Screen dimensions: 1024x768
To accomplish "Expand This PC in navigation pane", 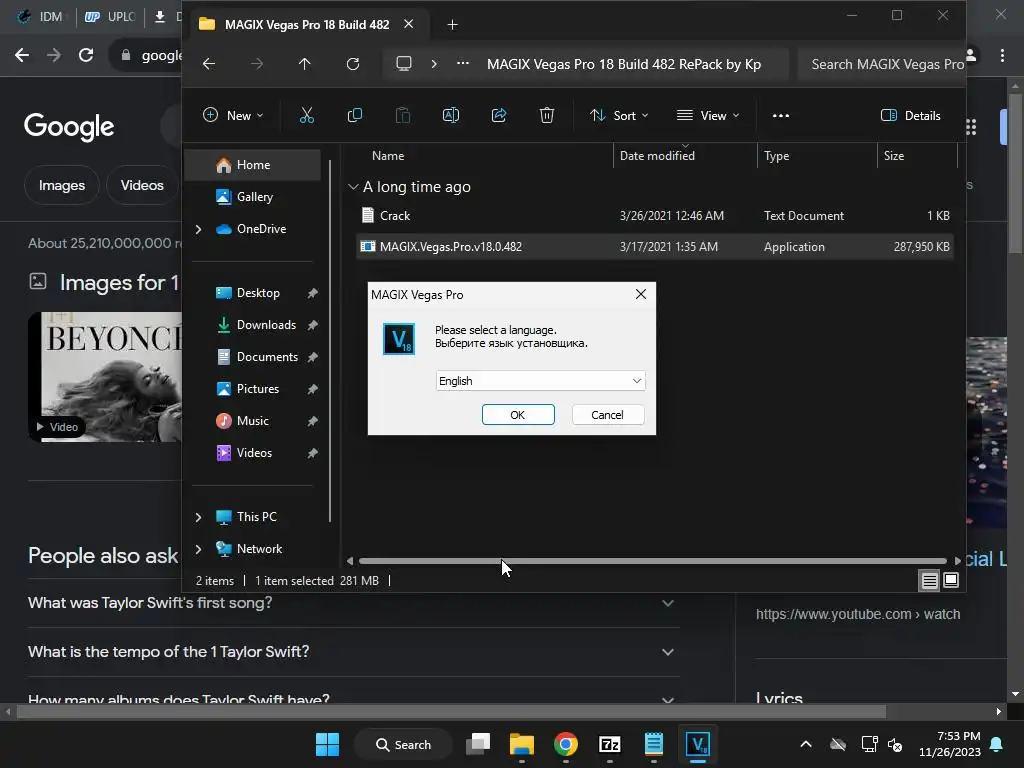I will 199,517.
